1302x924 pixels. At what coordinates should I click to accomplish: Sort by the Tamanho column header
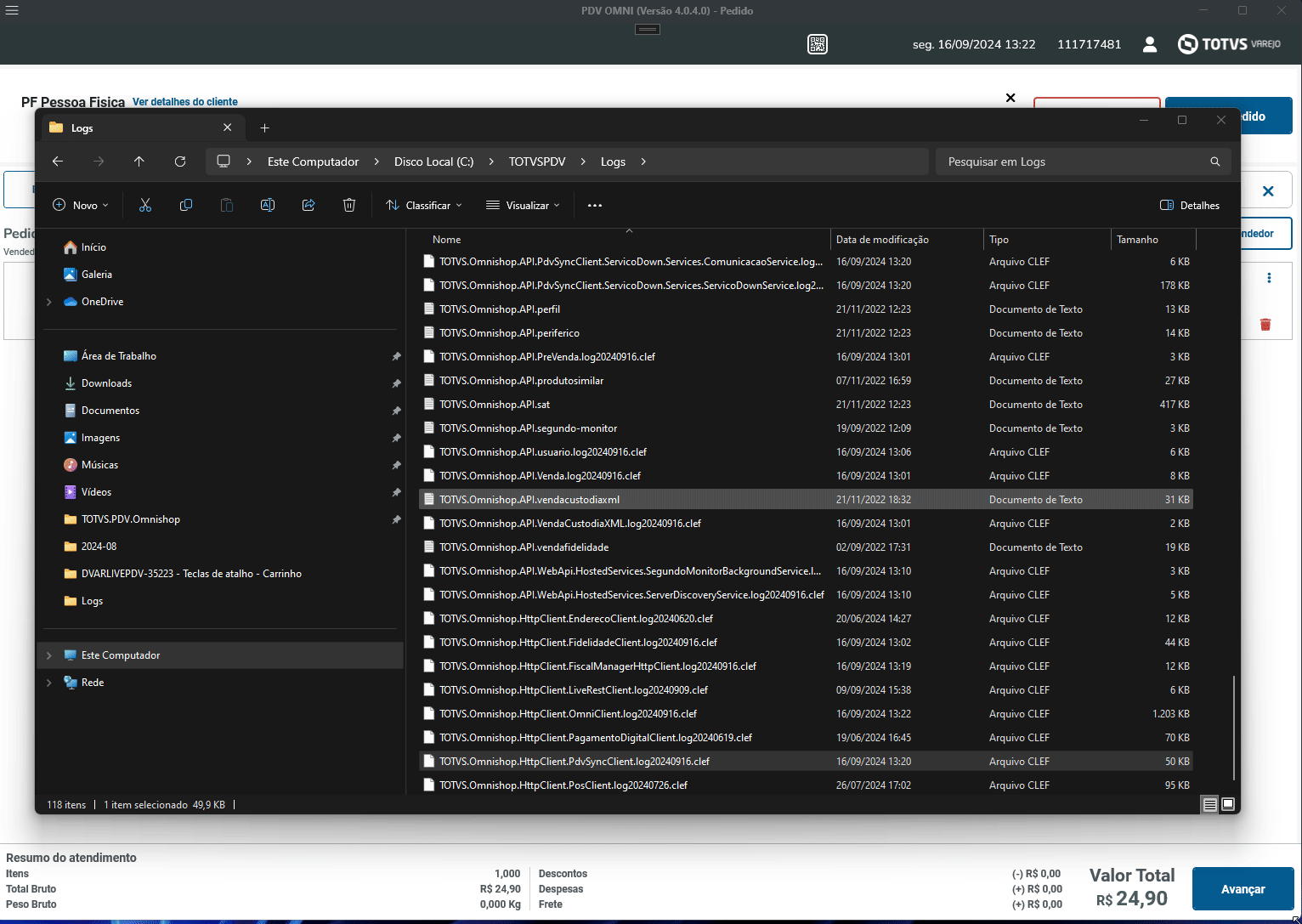point(1152,240)
